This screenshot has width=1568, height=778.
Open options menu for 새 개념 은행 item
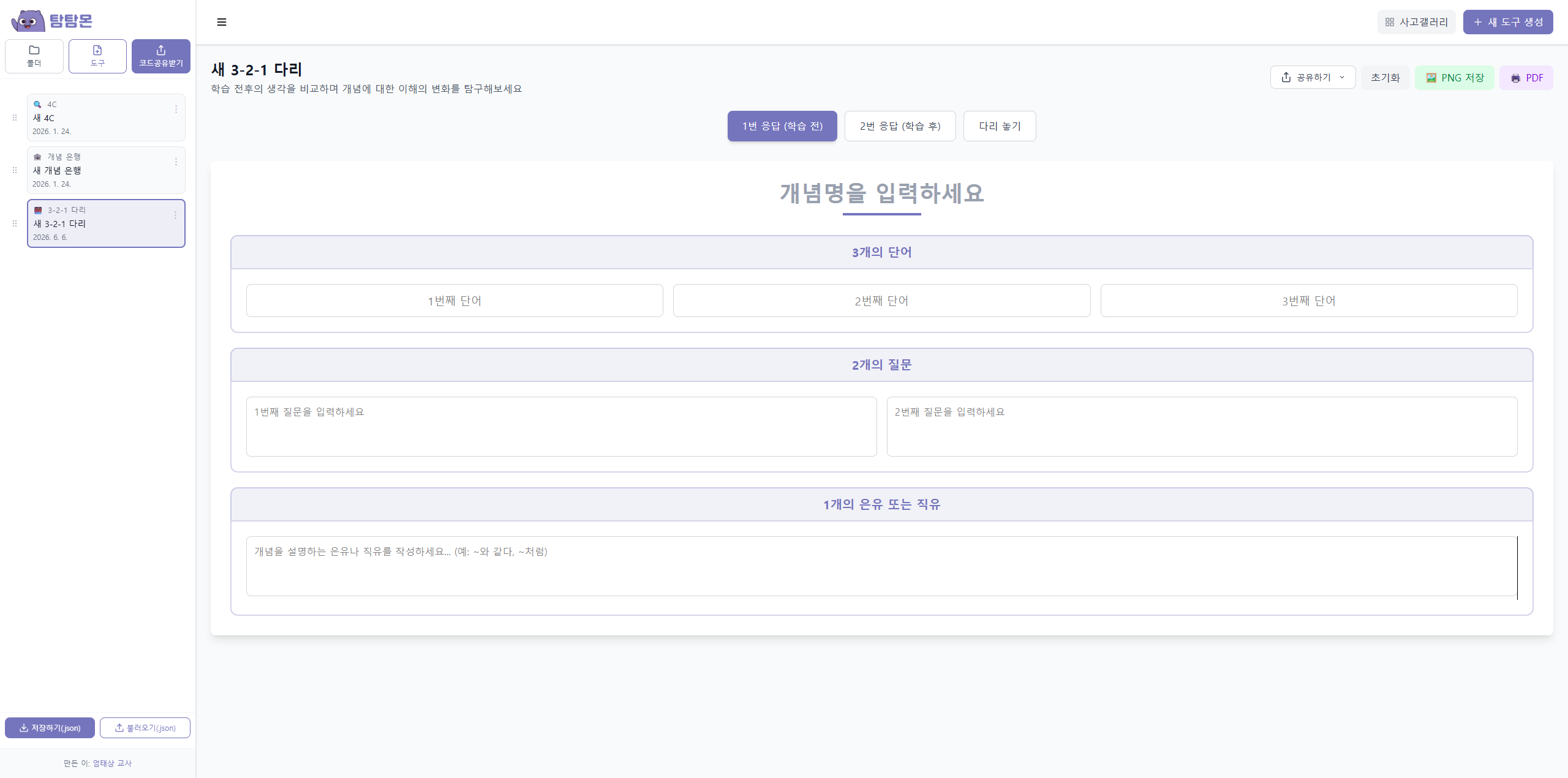tap(176, 162)
